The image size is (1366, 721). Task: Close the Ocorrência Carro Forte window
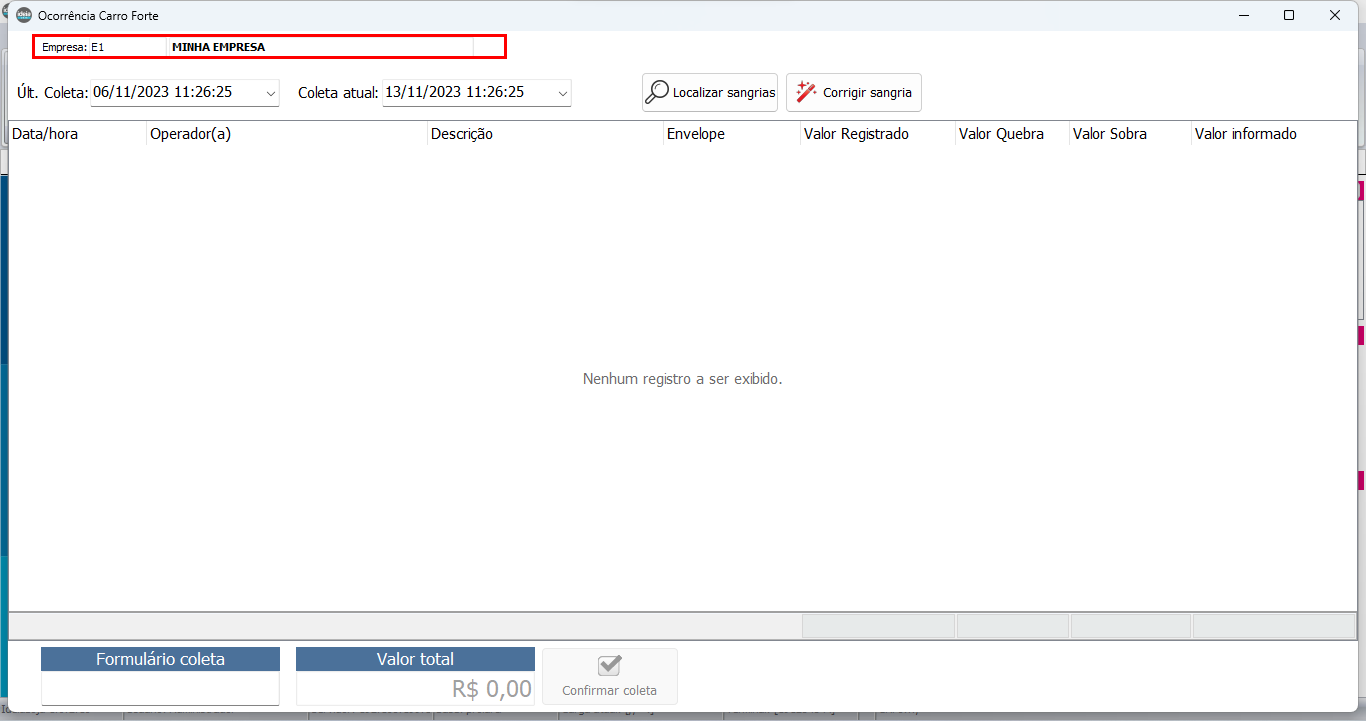click(1335, 15)
